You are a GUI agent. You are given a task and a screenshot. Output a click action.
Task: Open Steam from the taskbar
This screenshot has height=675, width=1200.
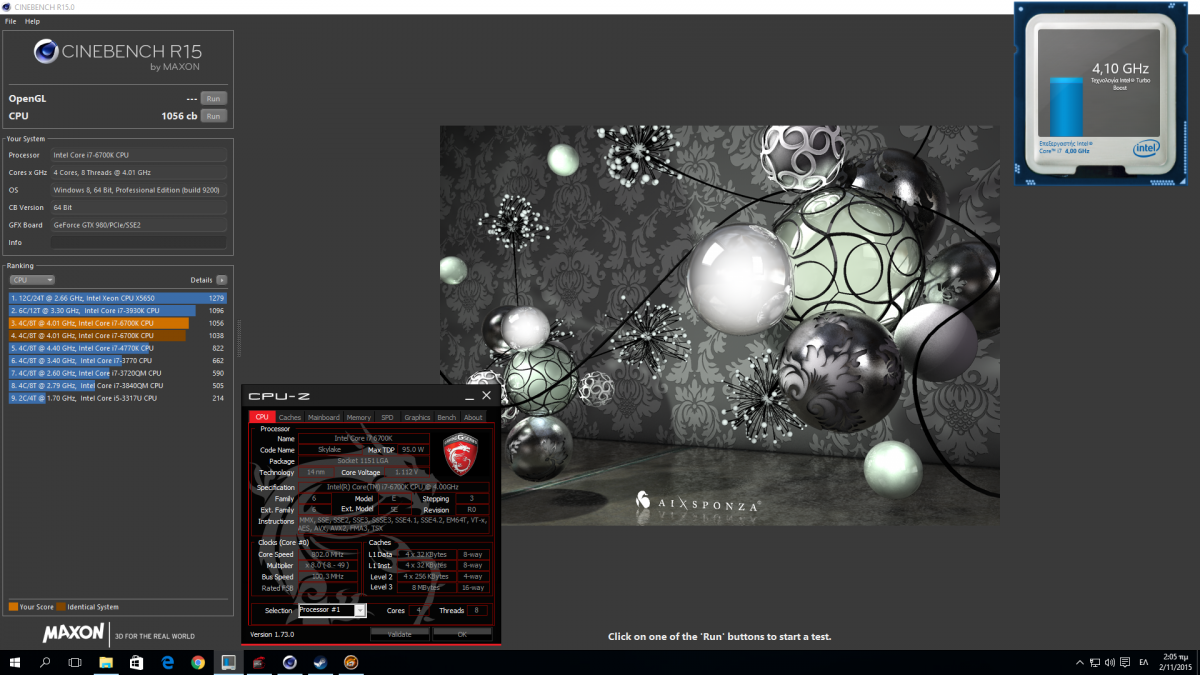tap(320, 662)
